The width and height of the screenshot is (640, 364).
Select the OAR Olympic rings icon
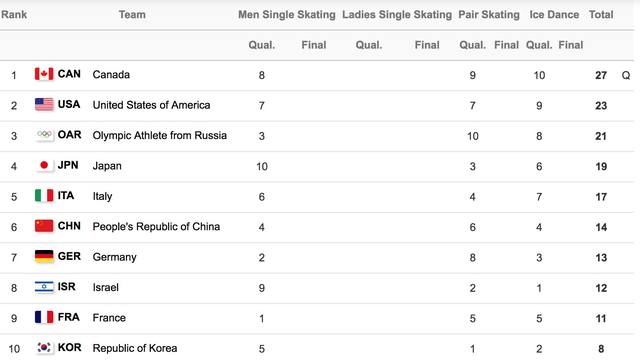click(x=44, y=135)
